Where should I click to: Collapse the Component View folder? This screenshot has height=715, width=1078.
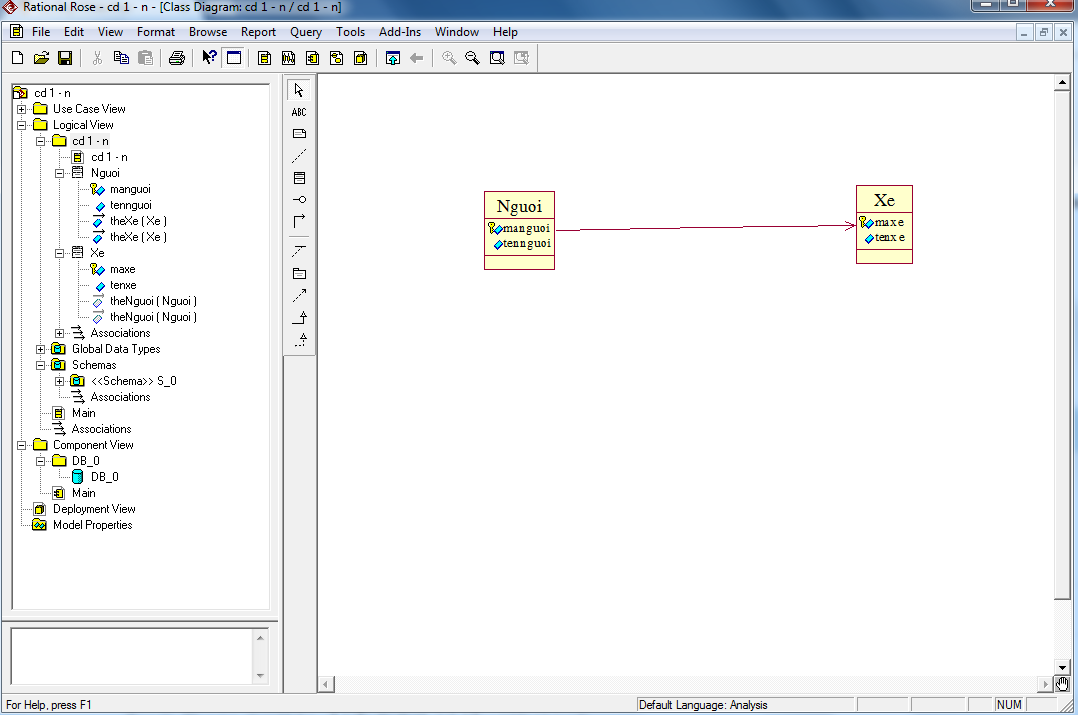tap(22, 445)
